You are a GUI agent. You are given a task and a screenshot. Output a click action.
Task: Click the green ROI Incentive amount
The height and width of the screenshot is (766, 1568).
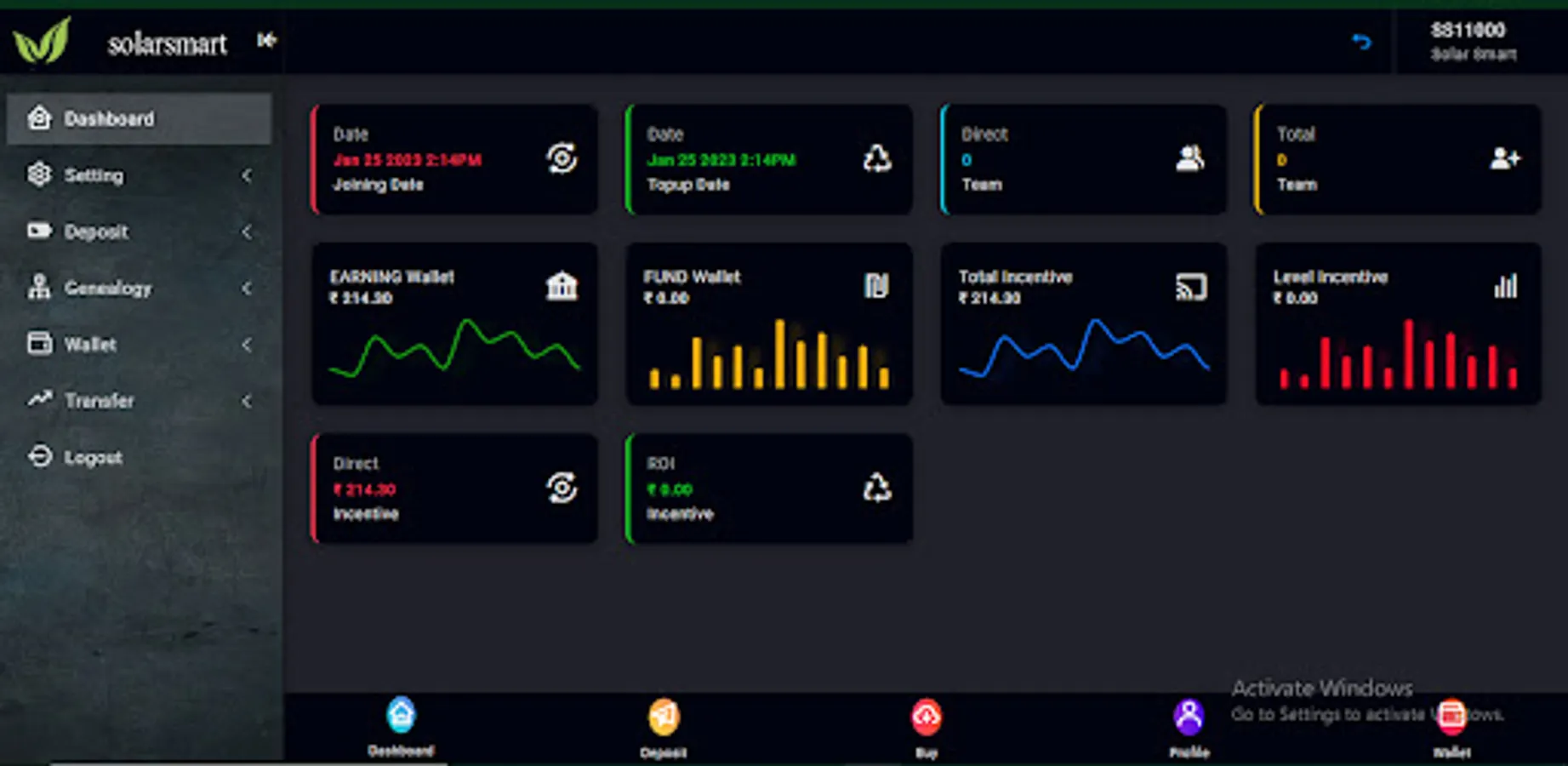pos(670,489)
